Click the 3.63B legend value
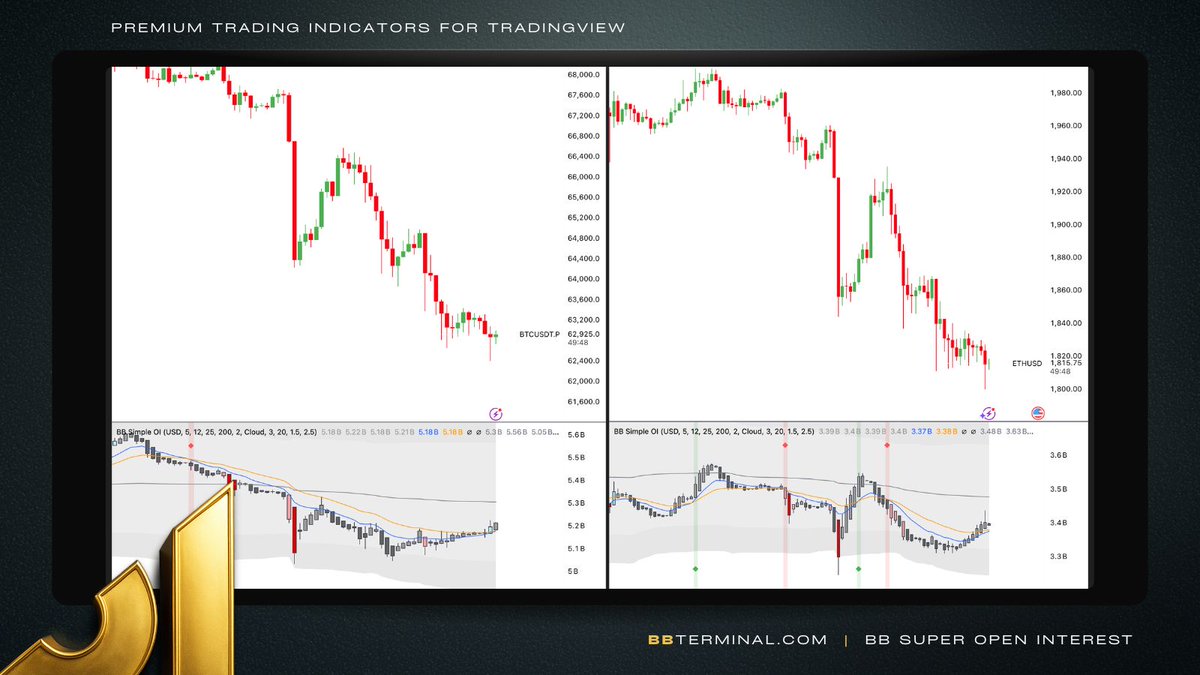The image size is (1200, 675). point(1019,432)
